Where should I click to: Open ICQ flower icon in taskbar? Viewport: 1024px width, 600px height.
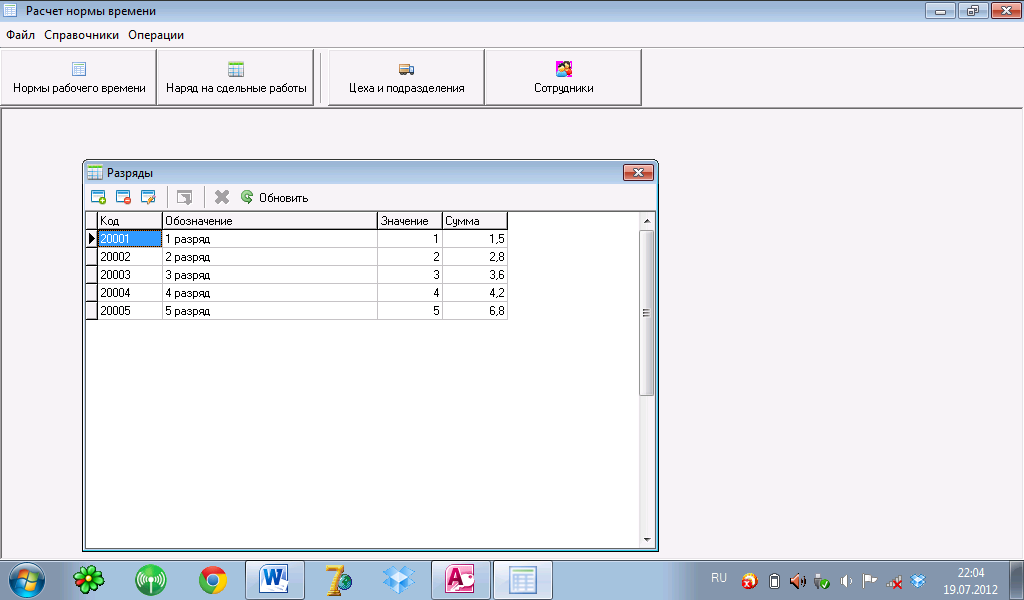(x=89, y=580)
